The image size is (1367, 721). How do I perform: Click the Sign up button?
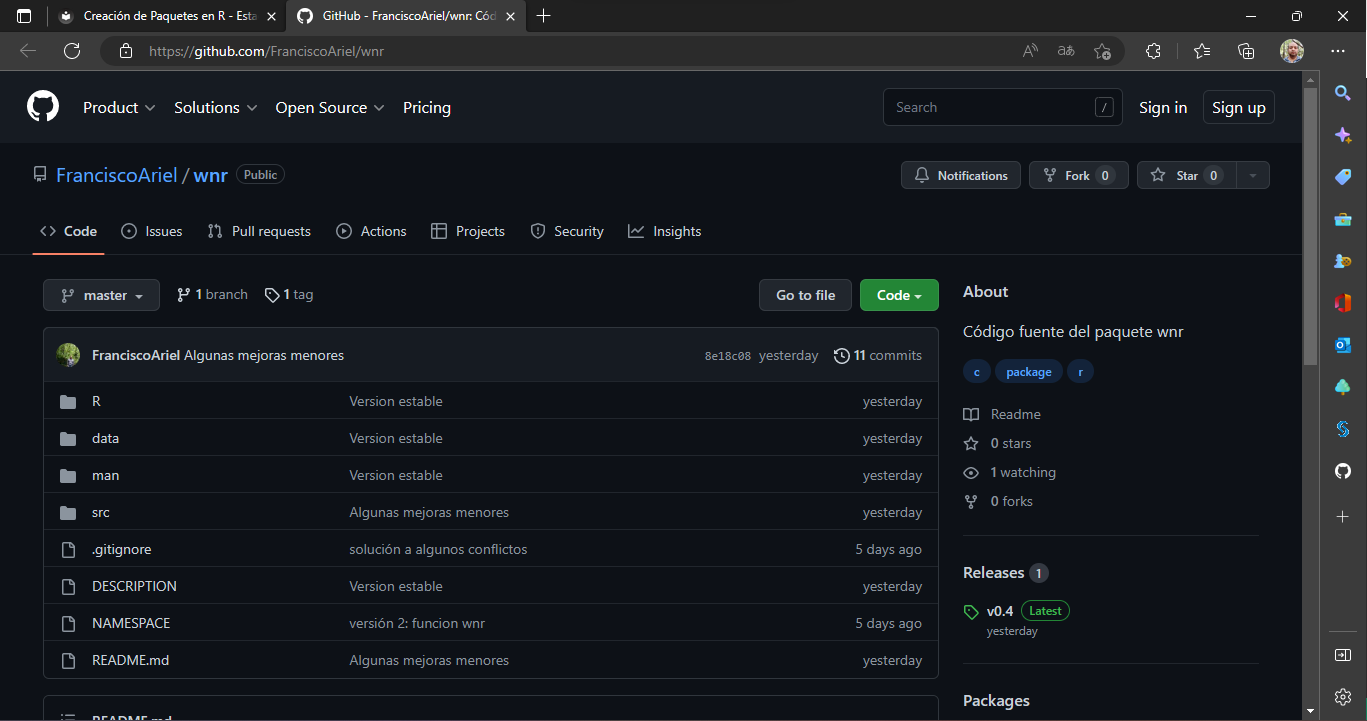point(1239,107)
